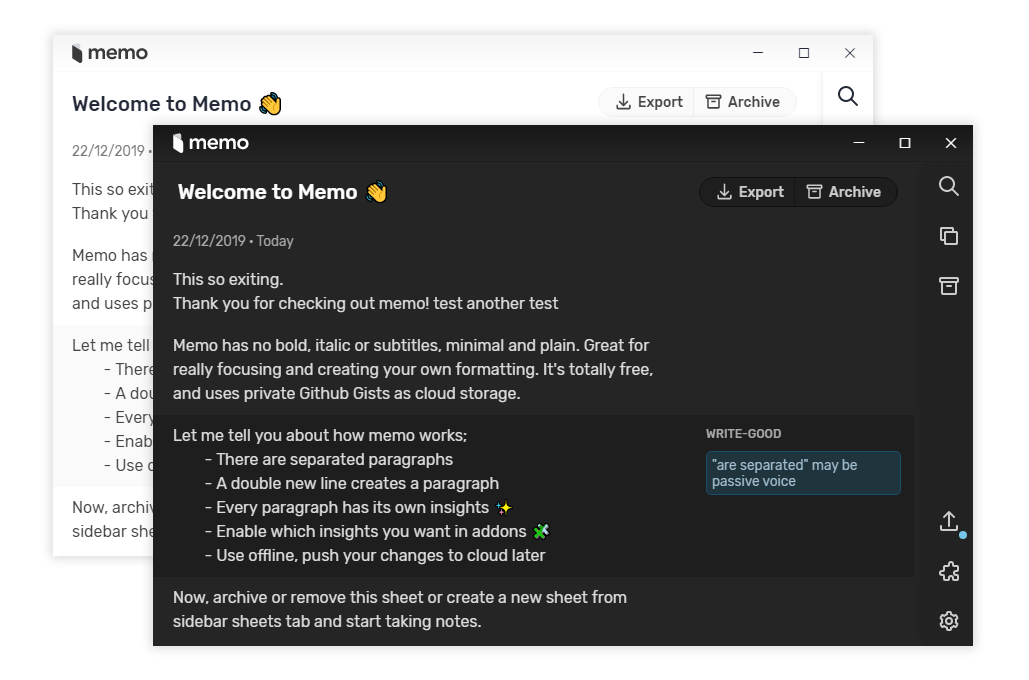The image size is (1029, 680).
Task: Open search in the background memo window
Action: click(847, 96)
